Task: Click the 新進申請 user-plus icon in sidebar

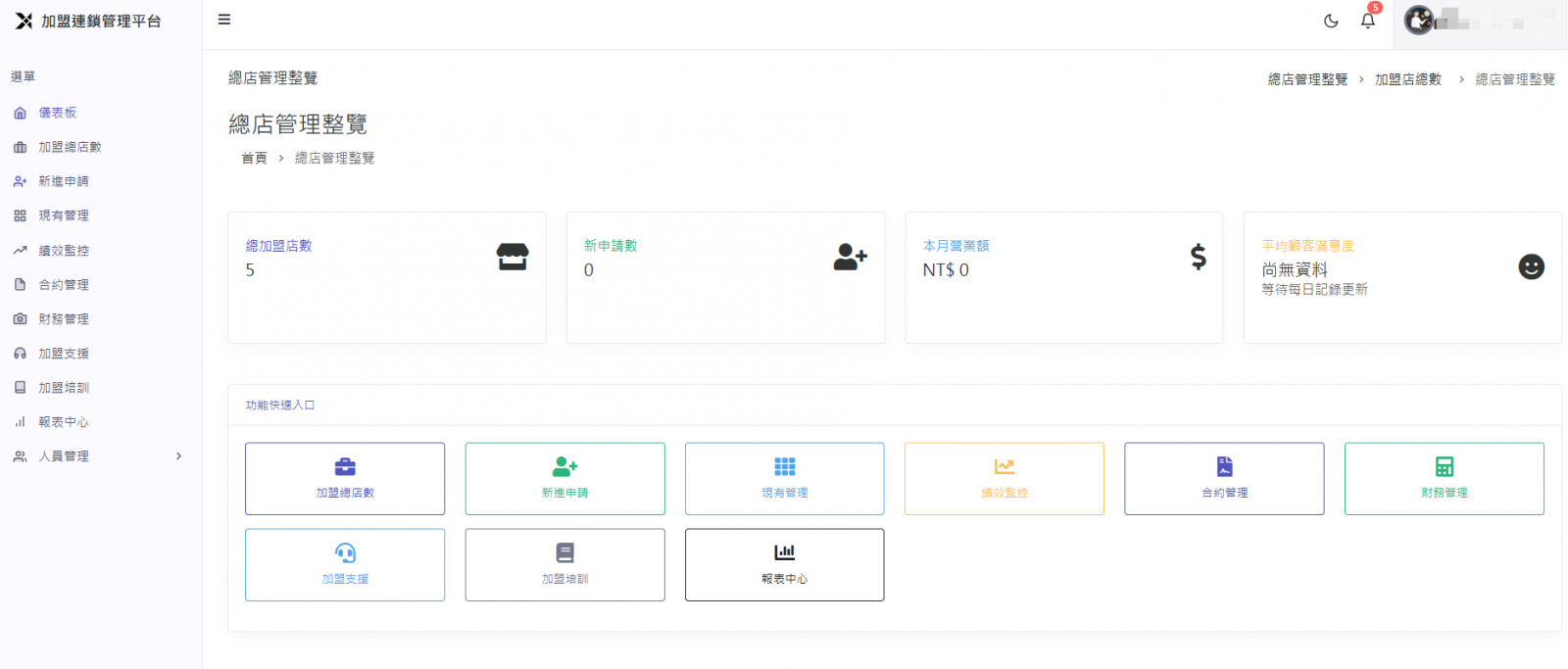Action: [x=20, y=181]
